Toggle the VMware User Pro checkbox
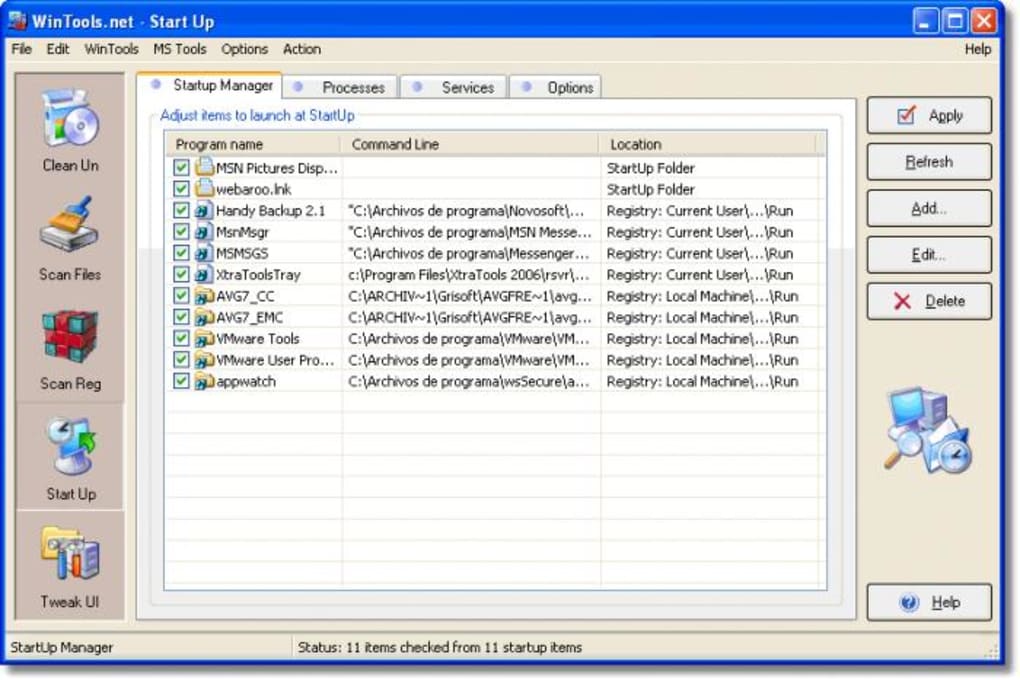Viewport: 1020px width, 680px height. pos(181,360)
